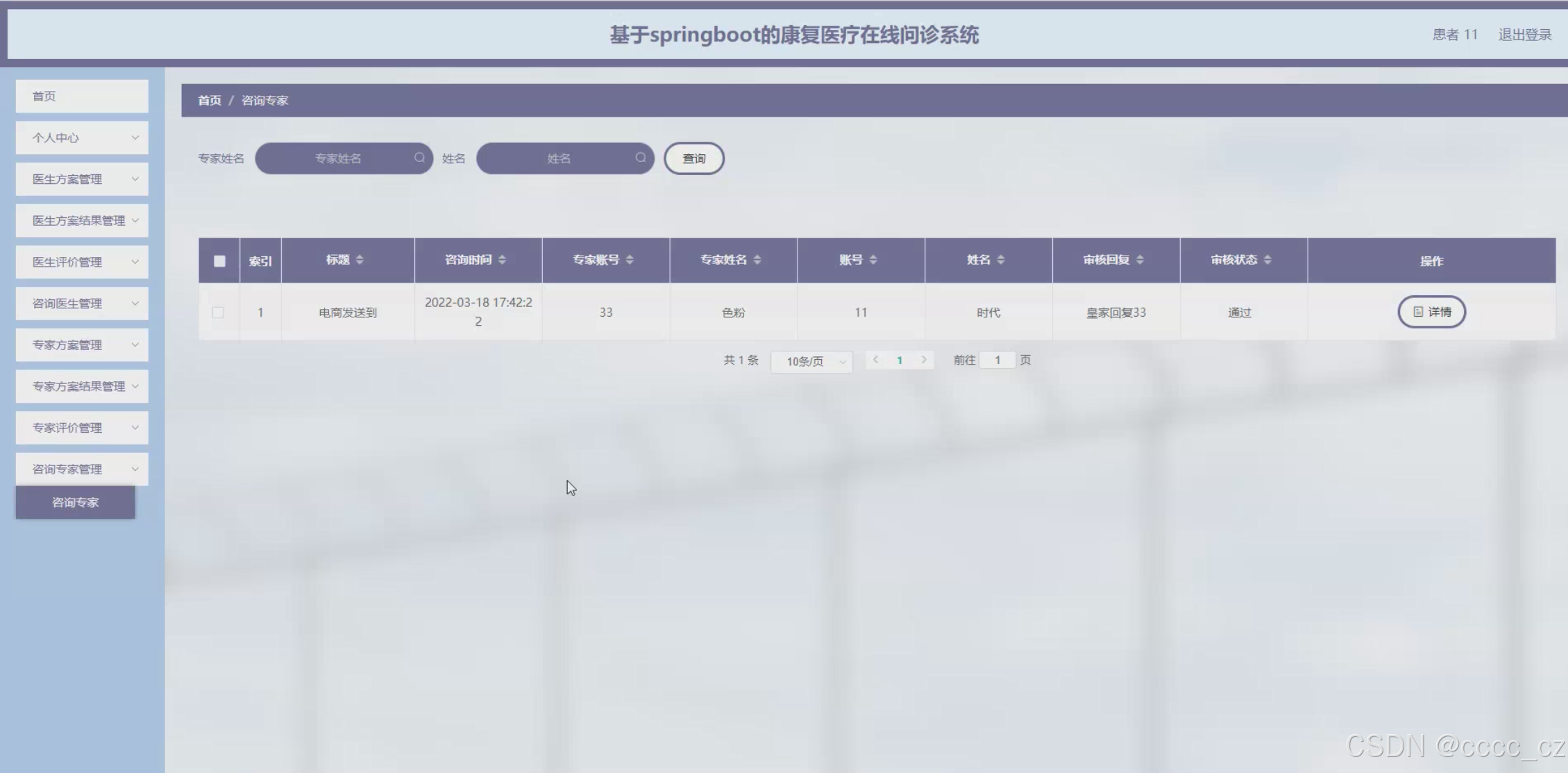The image size is (1568, 773).
Task: Click search icon in 姓名 field
Action: pyautogui.click(x=640, y=158)
